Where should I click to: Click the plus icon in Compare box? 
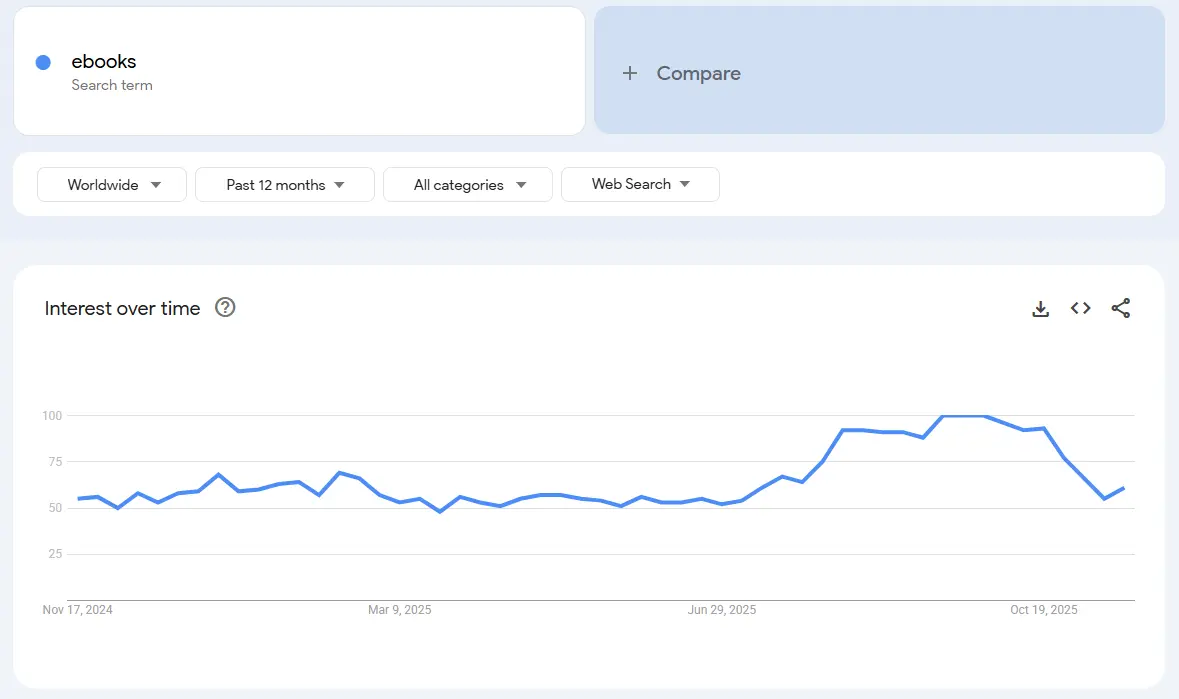[630, 73]
